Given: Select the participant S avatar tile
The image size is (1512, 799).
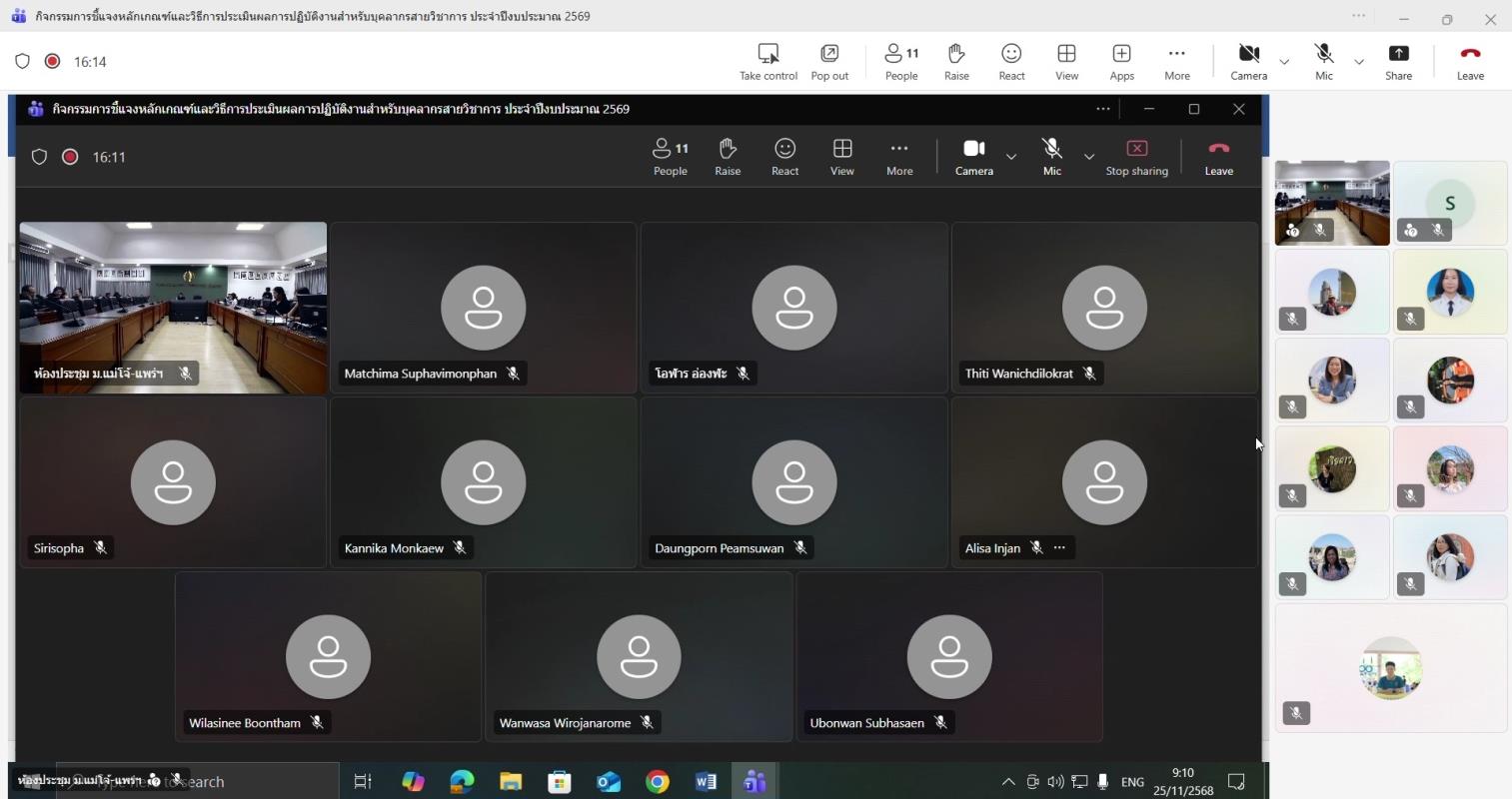Looking at the screenshot, I should pos(1449,203).
